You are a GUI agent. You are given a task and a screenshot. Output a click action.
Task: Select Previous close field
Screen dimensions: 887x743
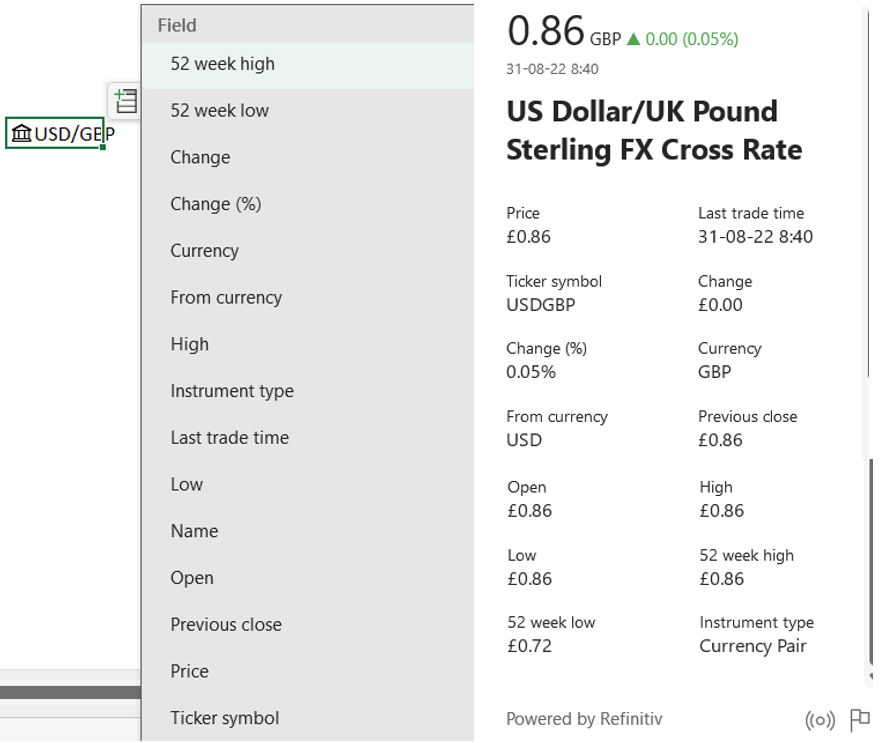tap(226, 625)
